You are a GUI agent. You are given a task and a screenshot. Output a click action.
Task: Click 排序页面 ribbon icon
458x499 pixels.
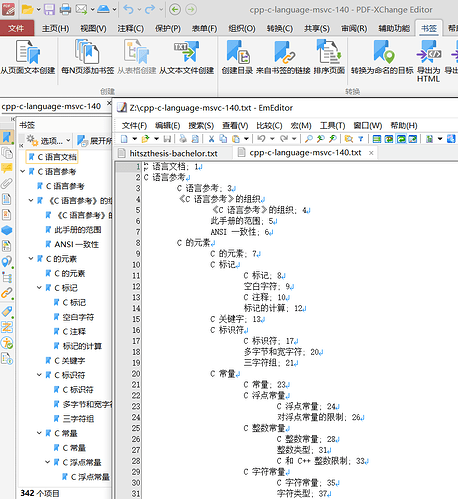click(x=329, y=57)
